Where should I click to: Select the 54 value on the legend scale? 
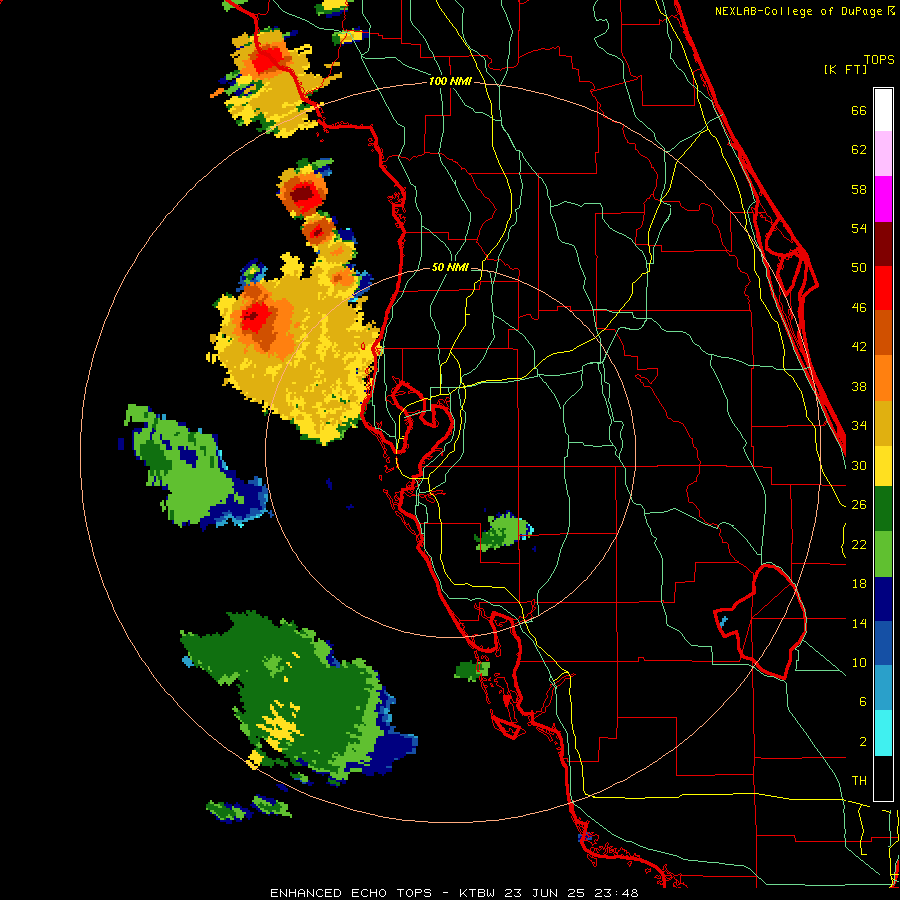859,229
